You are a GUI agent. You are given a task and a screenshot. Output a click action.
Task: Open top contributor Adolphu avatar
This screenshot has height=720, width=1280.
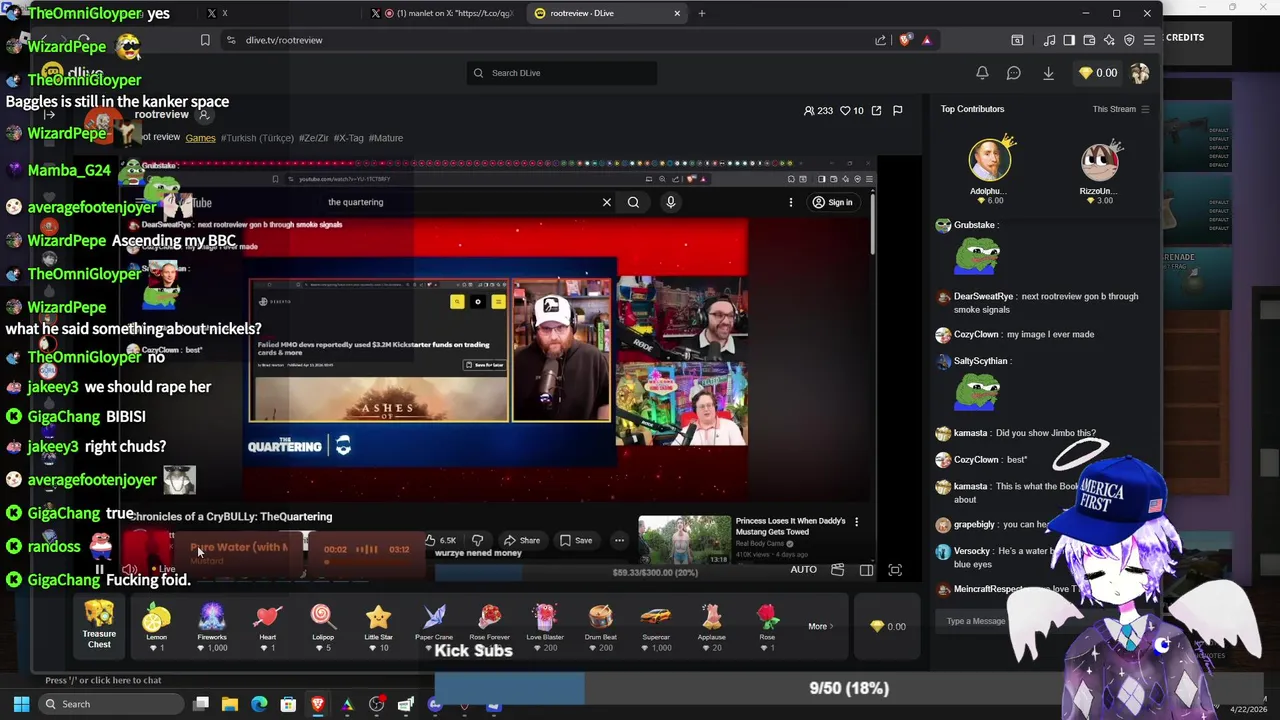(988, 160)
